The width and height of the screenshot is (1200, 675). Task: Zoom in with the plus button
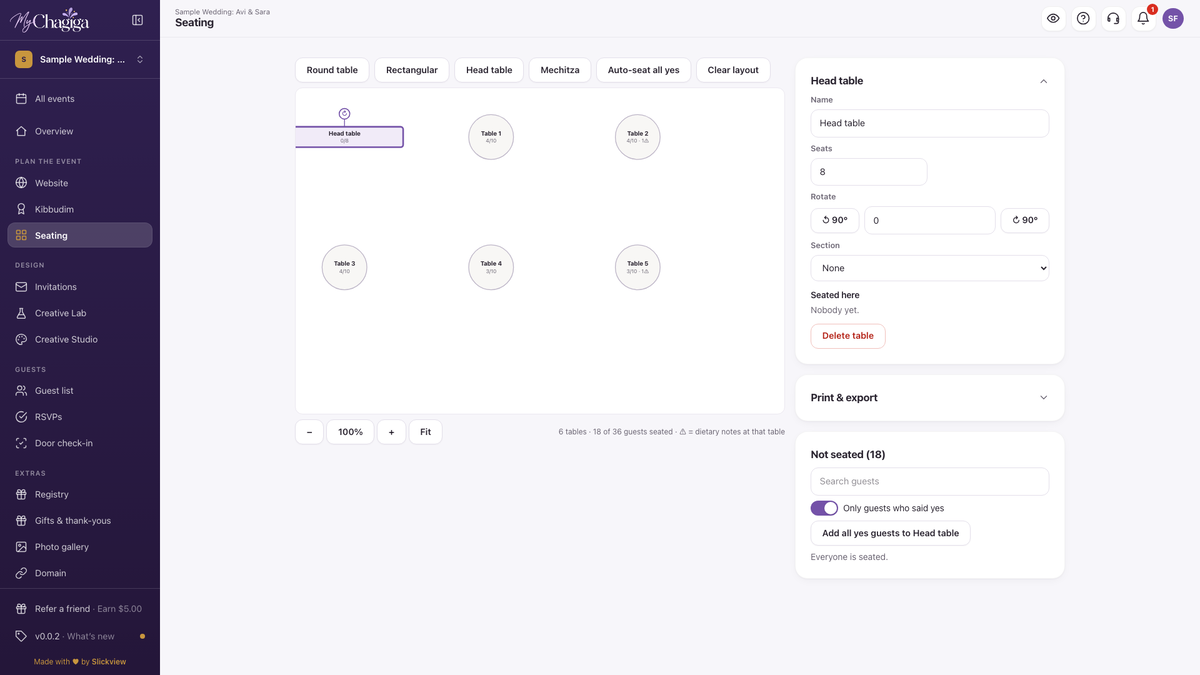tap(391, 432)
